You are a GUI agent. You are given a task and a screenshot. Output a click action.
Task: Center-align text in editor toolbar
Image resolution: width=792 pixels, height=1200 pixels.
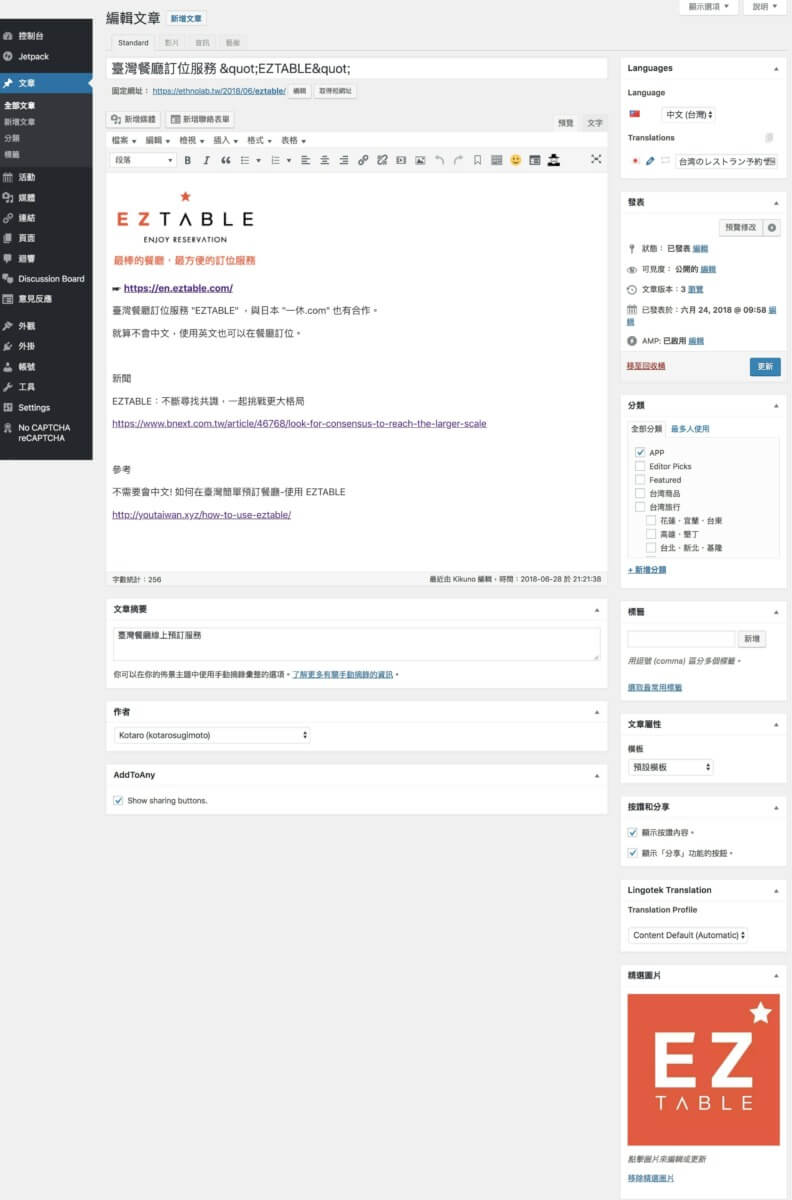pos(325,160)
